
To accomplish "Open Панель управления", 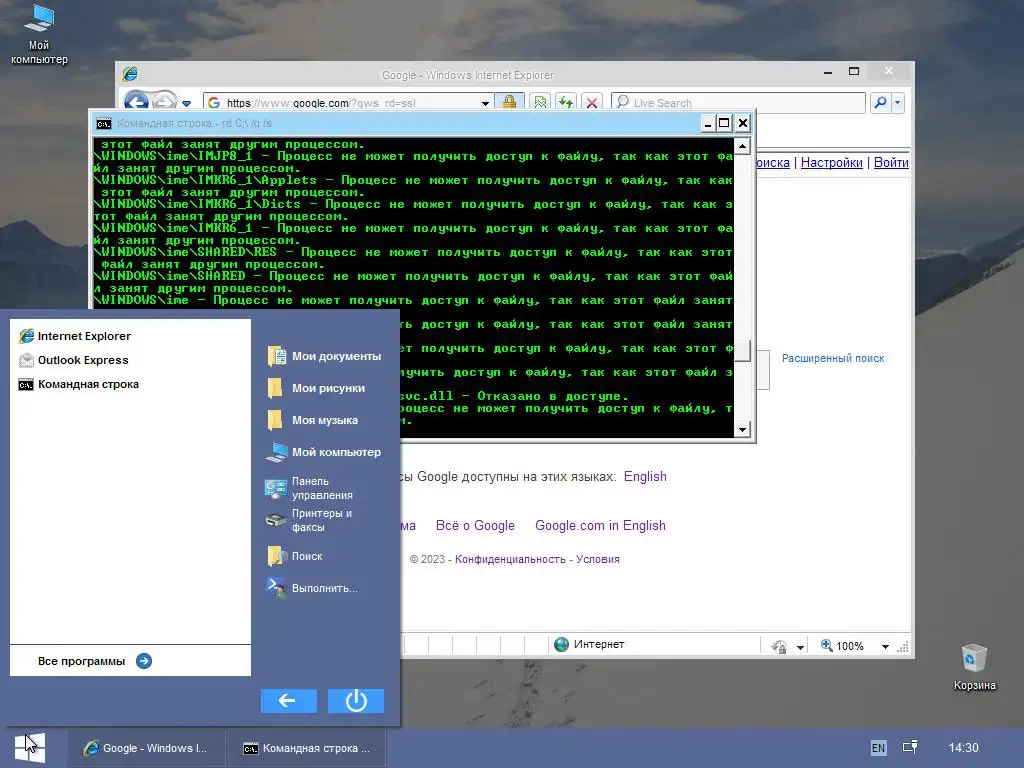I will click(x=310, y=488).
